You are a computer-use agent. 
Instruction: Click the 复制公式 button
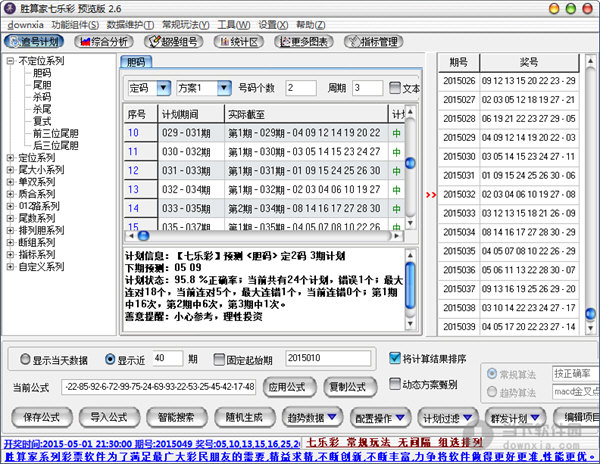tap(350, 387)
